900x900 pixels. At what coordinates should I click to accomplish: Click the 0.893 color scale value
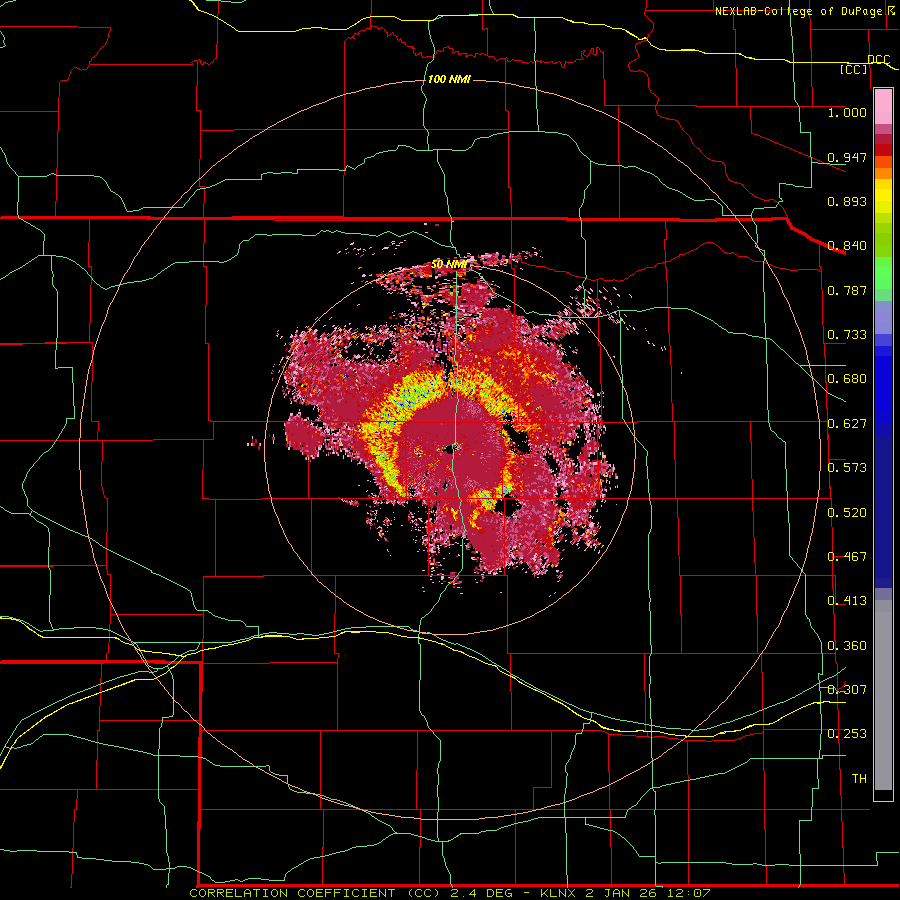(x=847, y=201)
